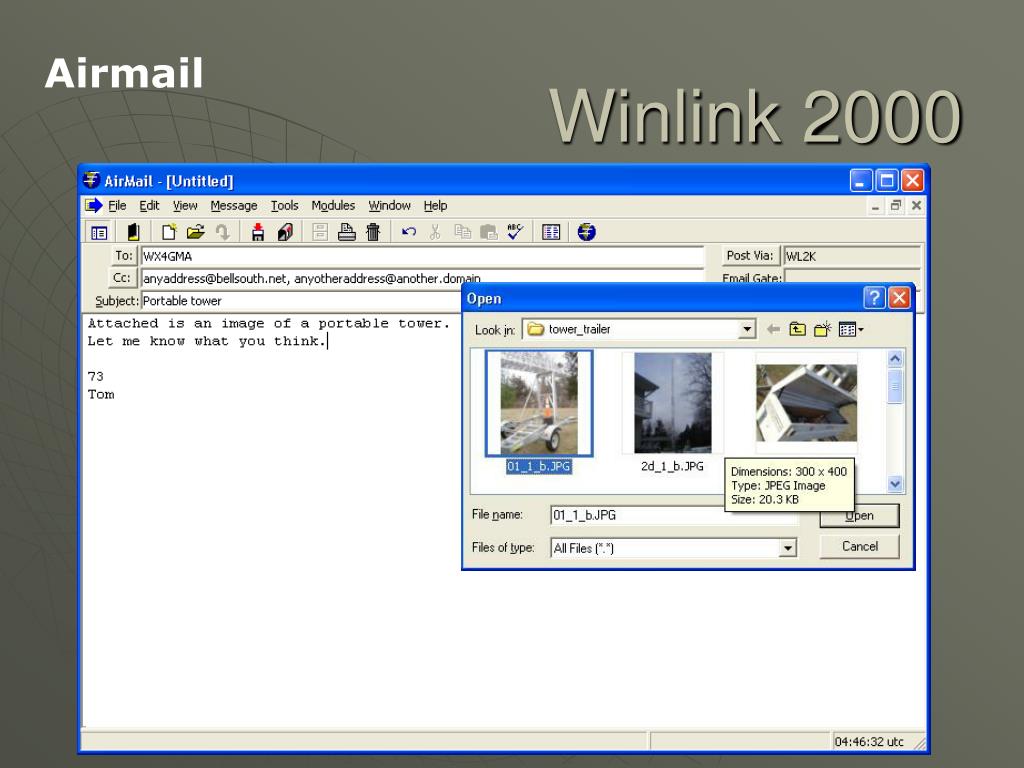The width and height of the screenshot is (1024, 768).
Task: Click the Open button in the dialog
Action: pyautogui.click(x=859, y=516)
